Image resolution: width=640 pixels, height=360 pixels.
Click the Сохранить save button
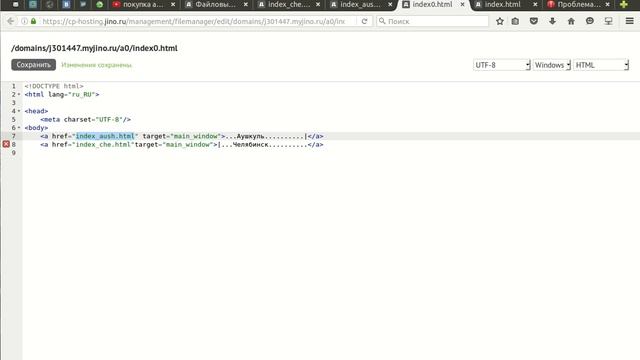click(33, 64)
